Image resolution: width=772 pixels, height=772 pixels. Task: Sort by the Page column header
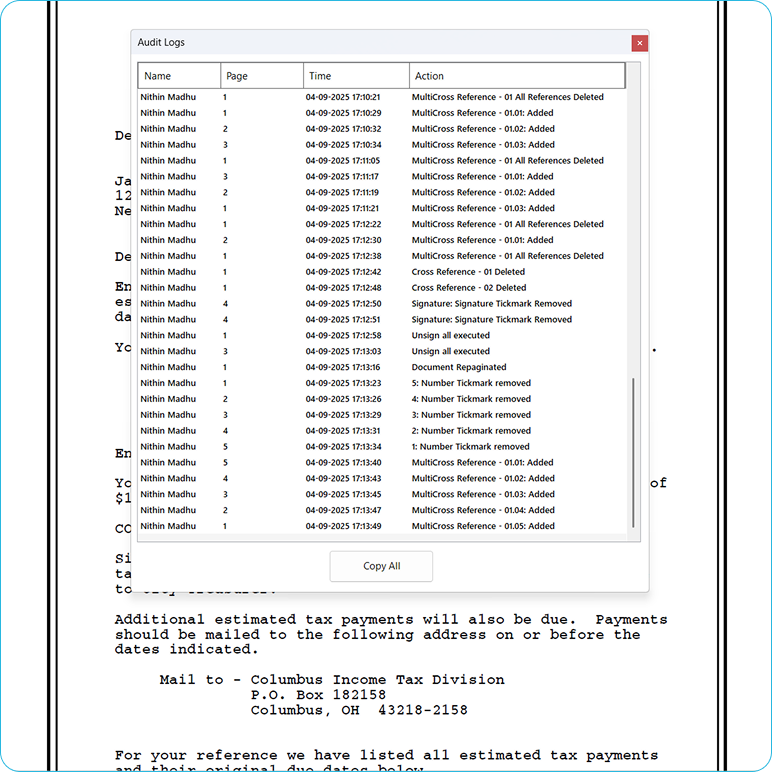point(262,76)
